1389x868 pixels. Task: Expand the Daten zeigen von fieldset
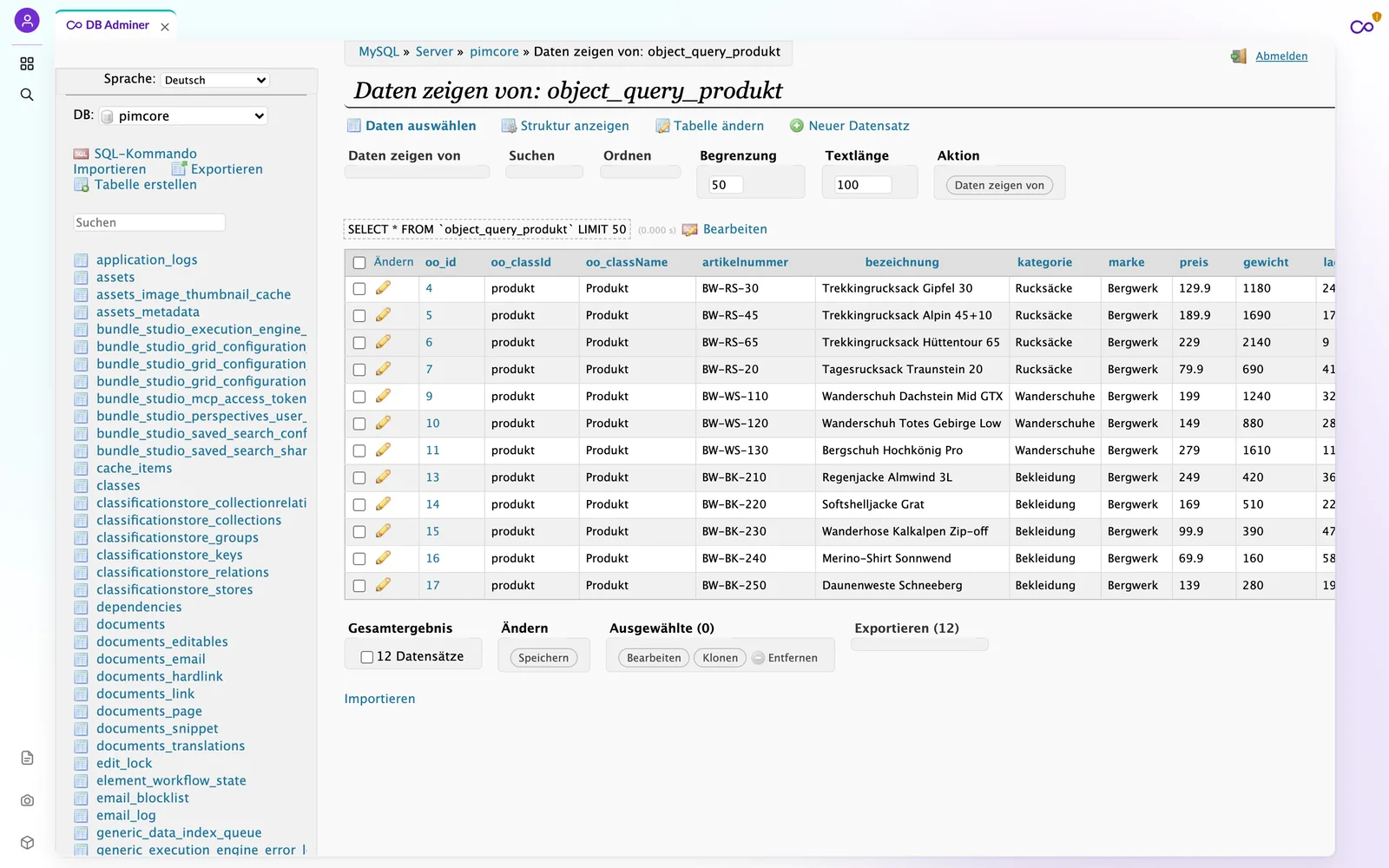click(x=405, y=155)
